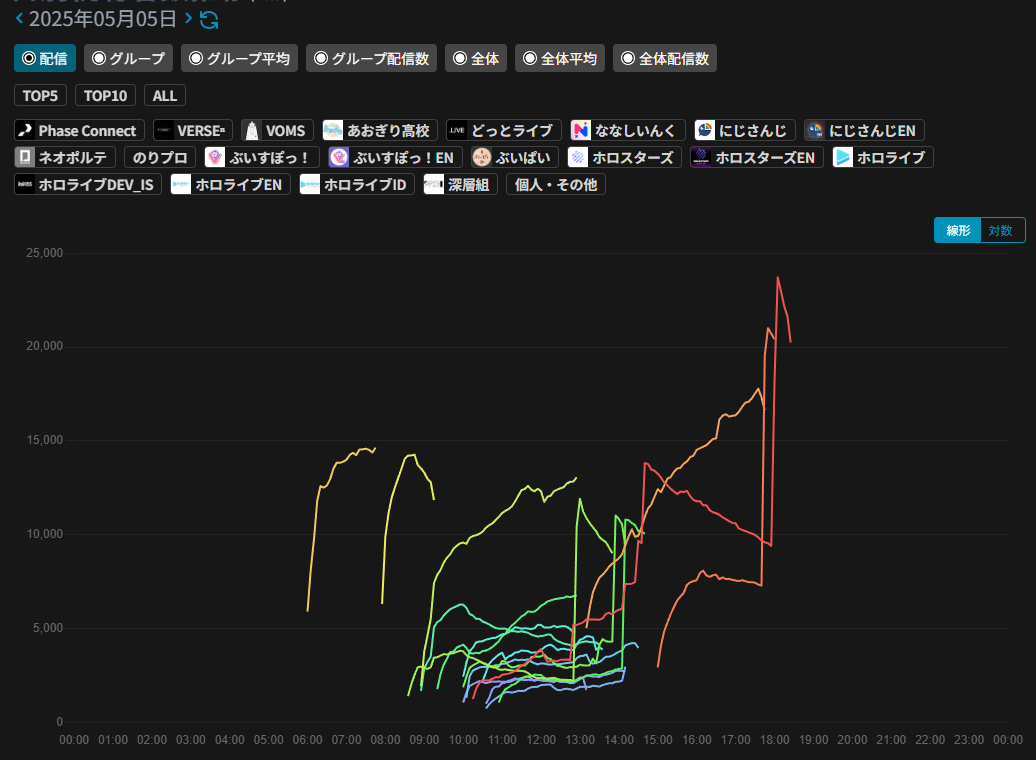Toggle the ホロライブ group label

pyautogui.click(x=891, y=157)
